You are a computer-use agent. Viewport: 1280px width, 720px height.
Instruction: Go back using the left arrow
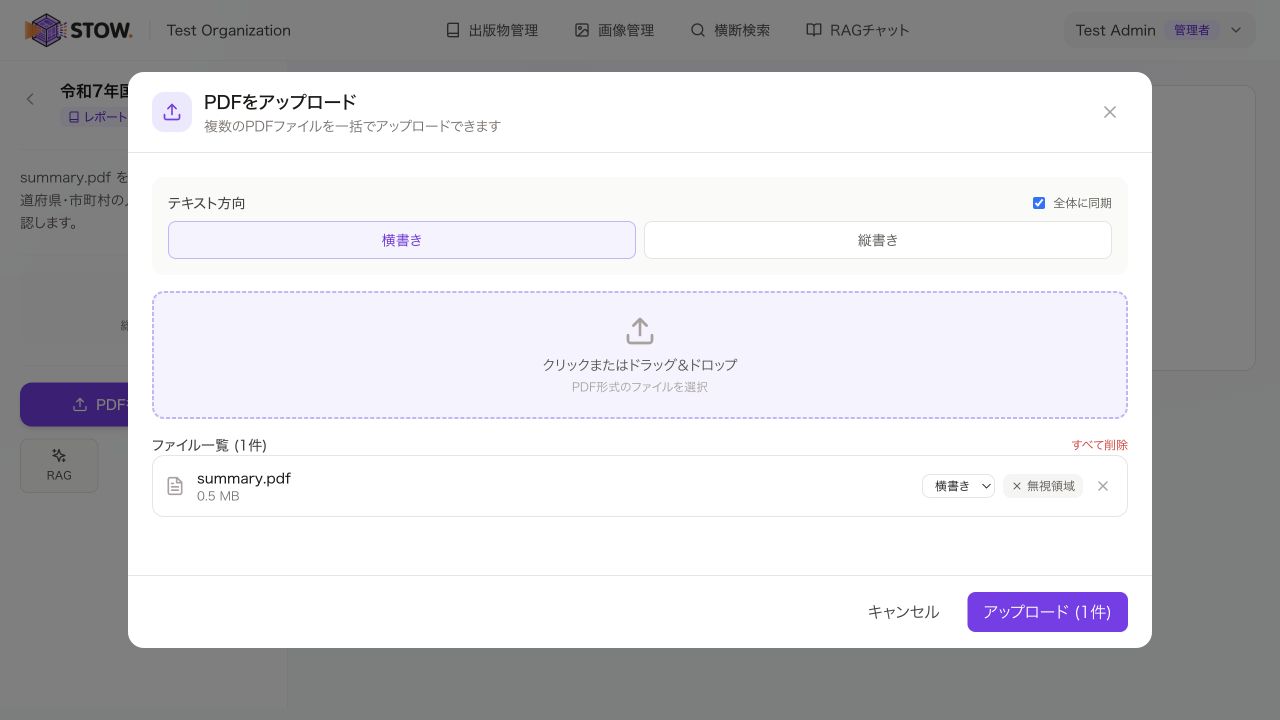30,99
